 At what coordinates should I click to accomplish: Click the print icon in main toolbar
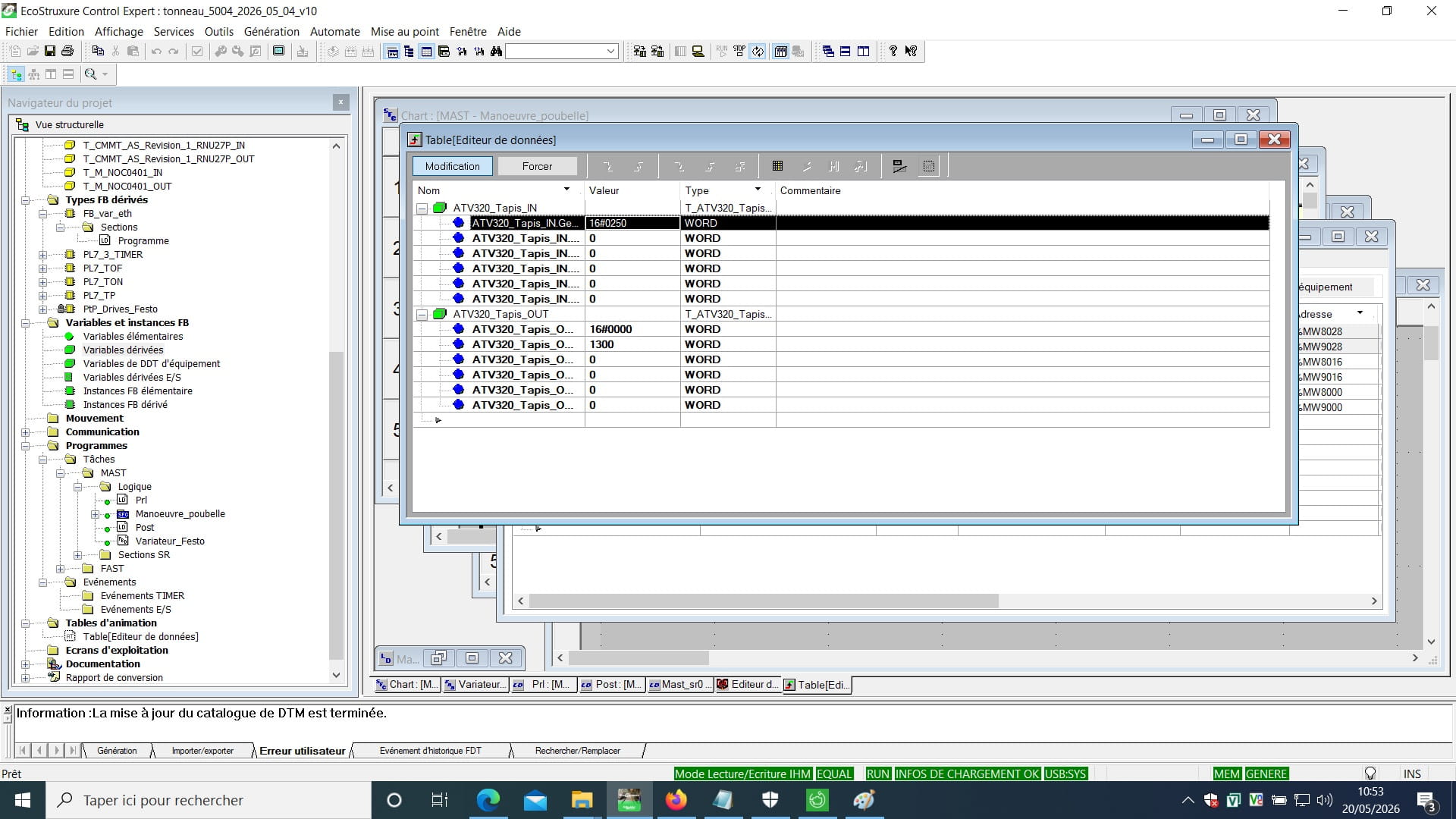pos(67,52)
